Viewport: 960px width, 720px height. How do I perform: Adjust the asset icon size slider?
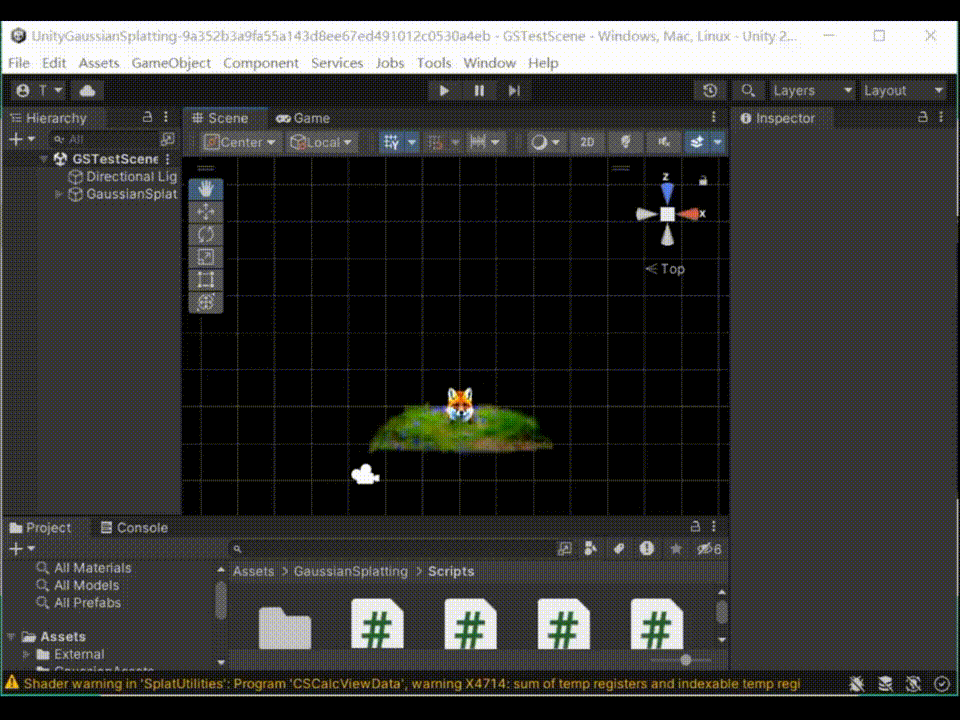point(685,660)
